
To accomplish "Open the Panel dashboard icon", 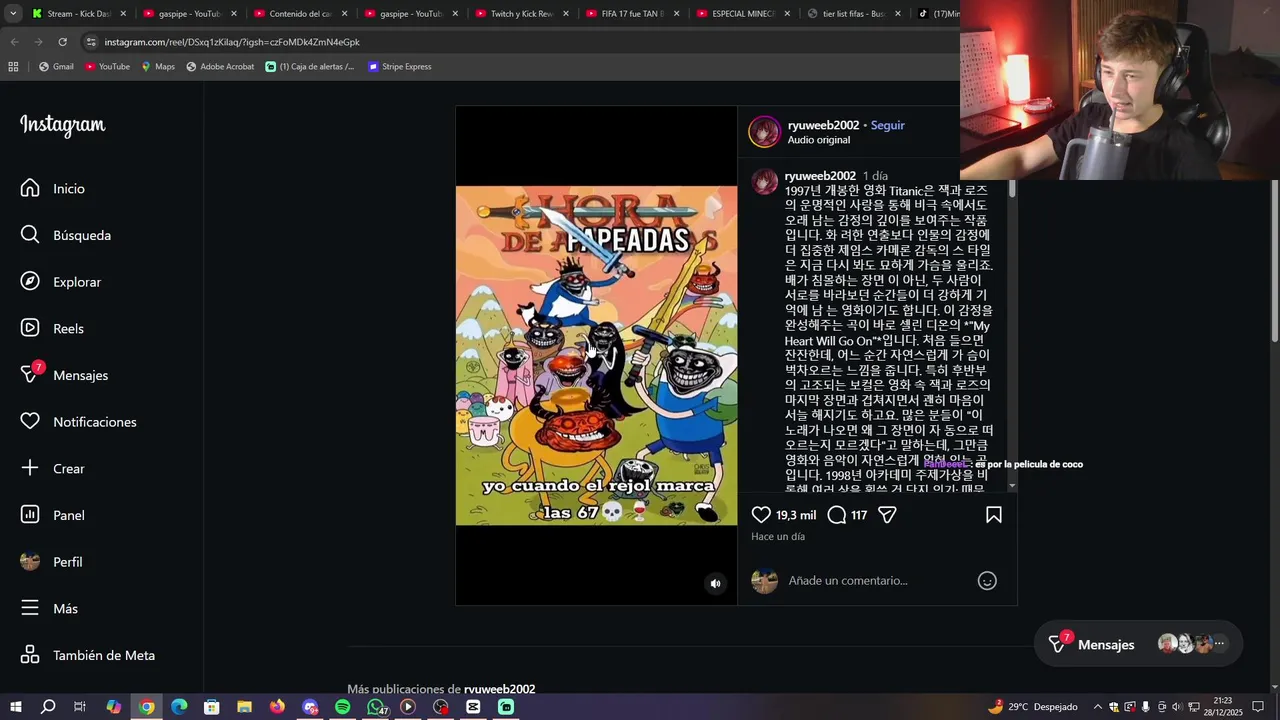I will pyautogui.click(x=30, y=515).
